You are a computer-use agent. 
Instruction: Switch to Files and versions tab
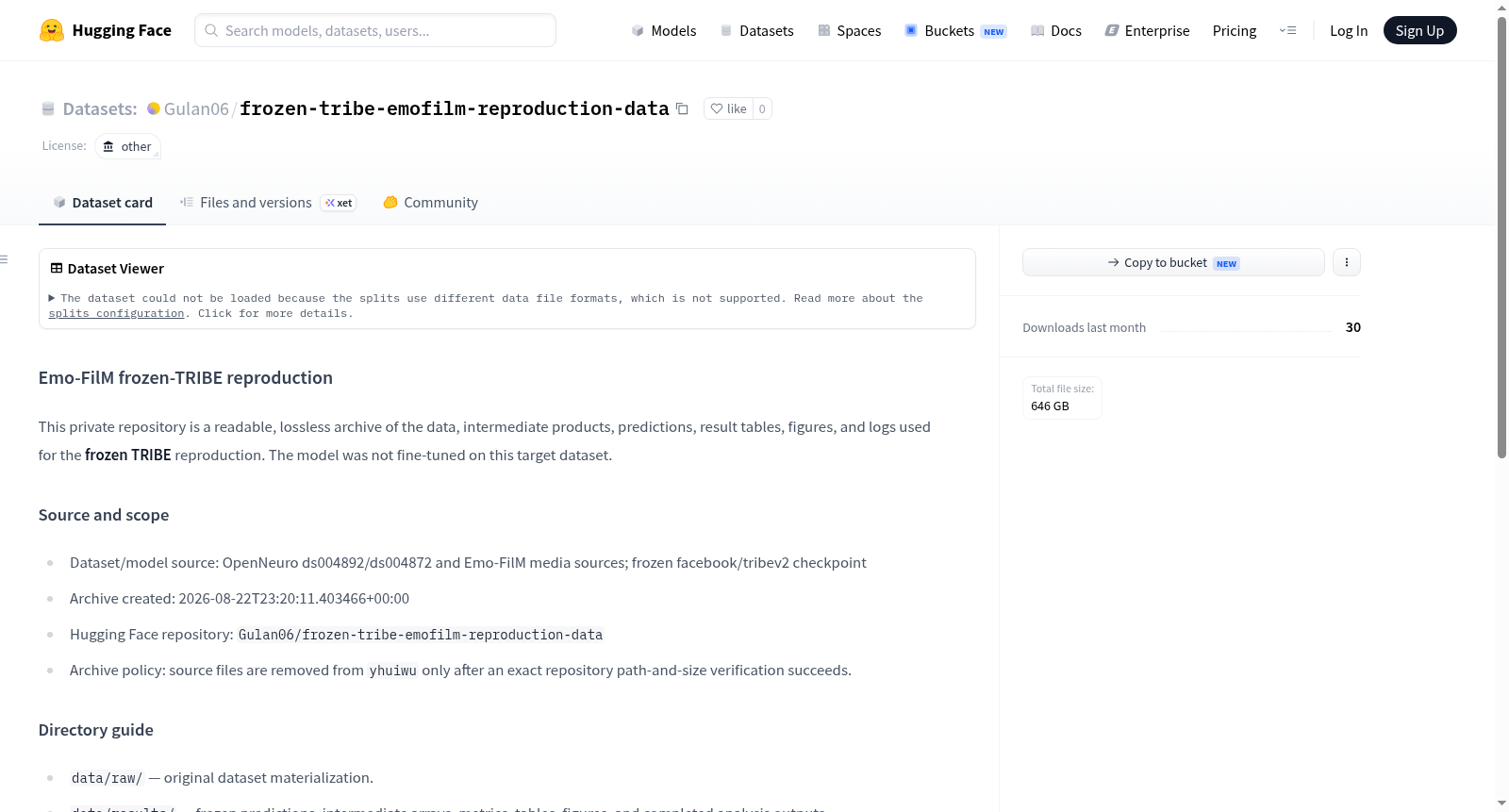[x=268, y=203]
